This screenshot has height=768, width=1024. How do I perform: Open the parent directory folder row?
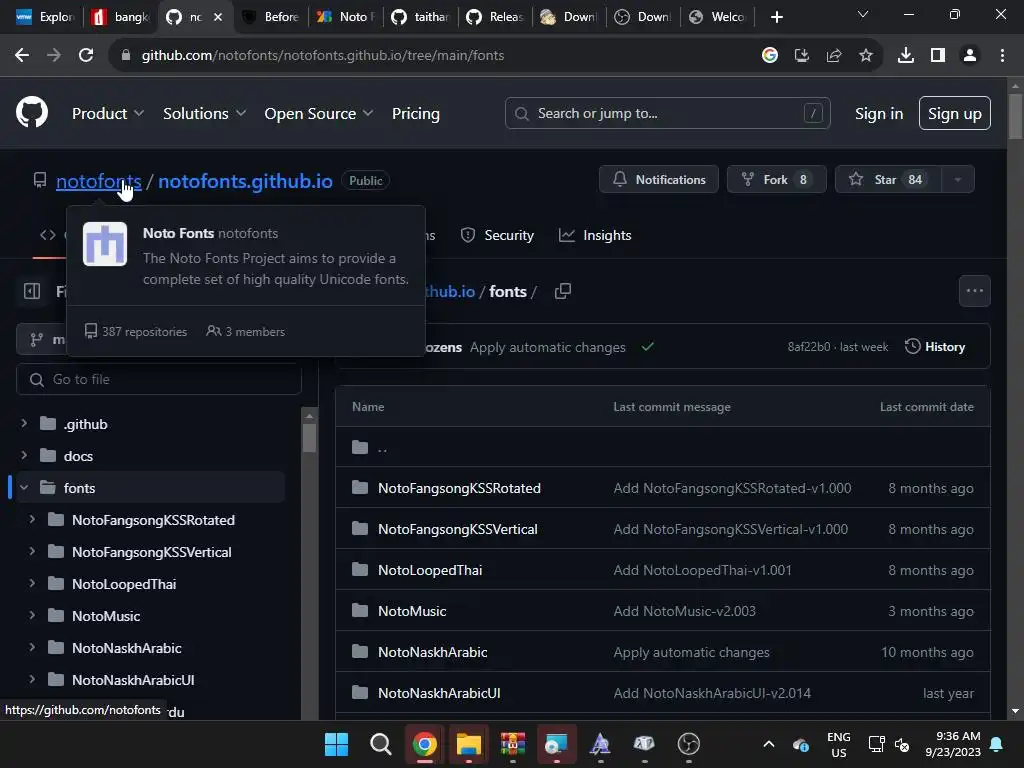(x=663, y=447)
